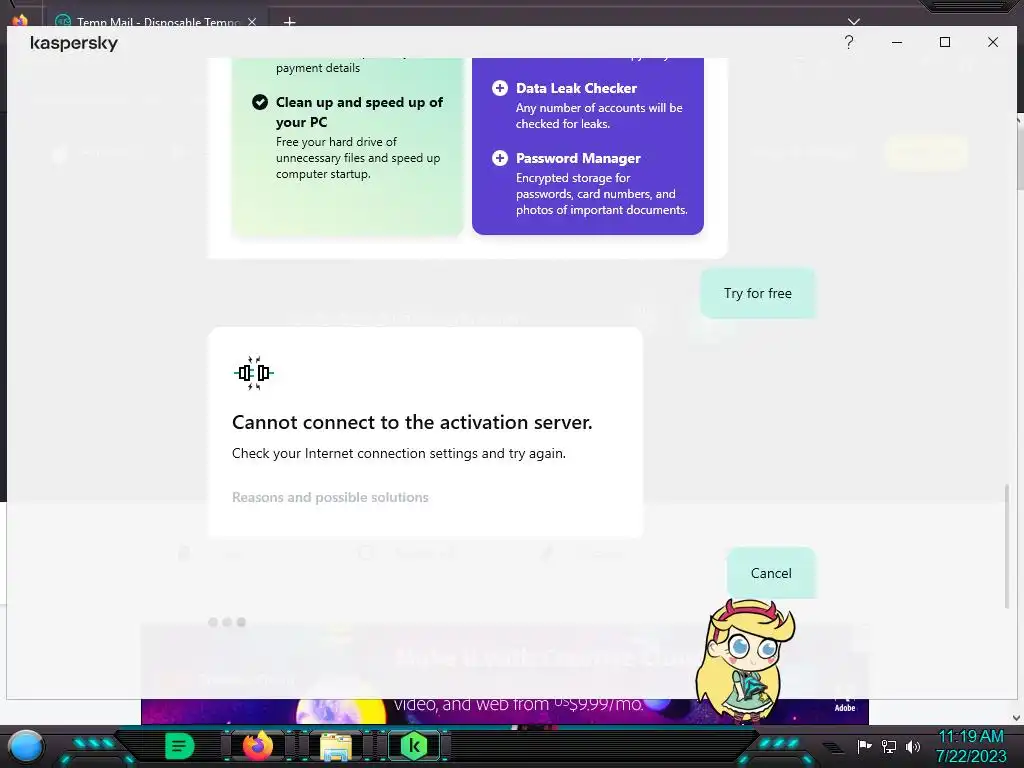
Task: Click the 'Clean up and speed up of your PC' heading
Action: point(359,112)
